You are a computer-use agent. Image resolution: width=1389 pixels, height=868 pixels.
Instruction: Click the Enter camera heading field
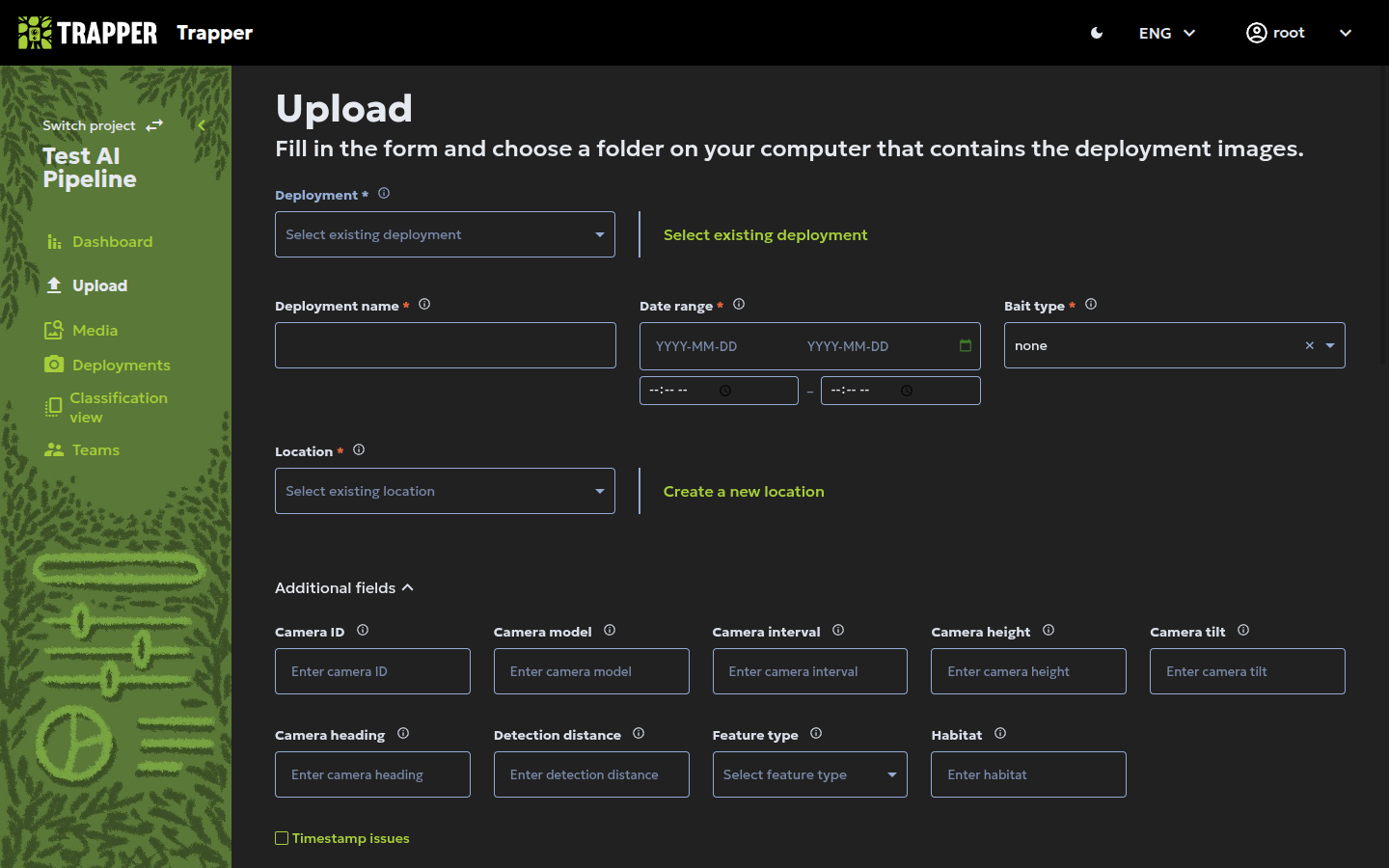[x=372, y=774]
